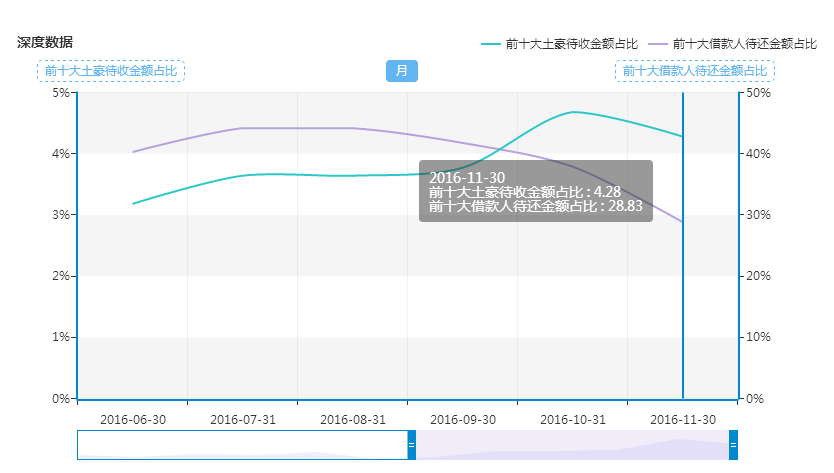
Task: Toggle legend 前十大借款人待还金额占比 series
Action: 732,44
